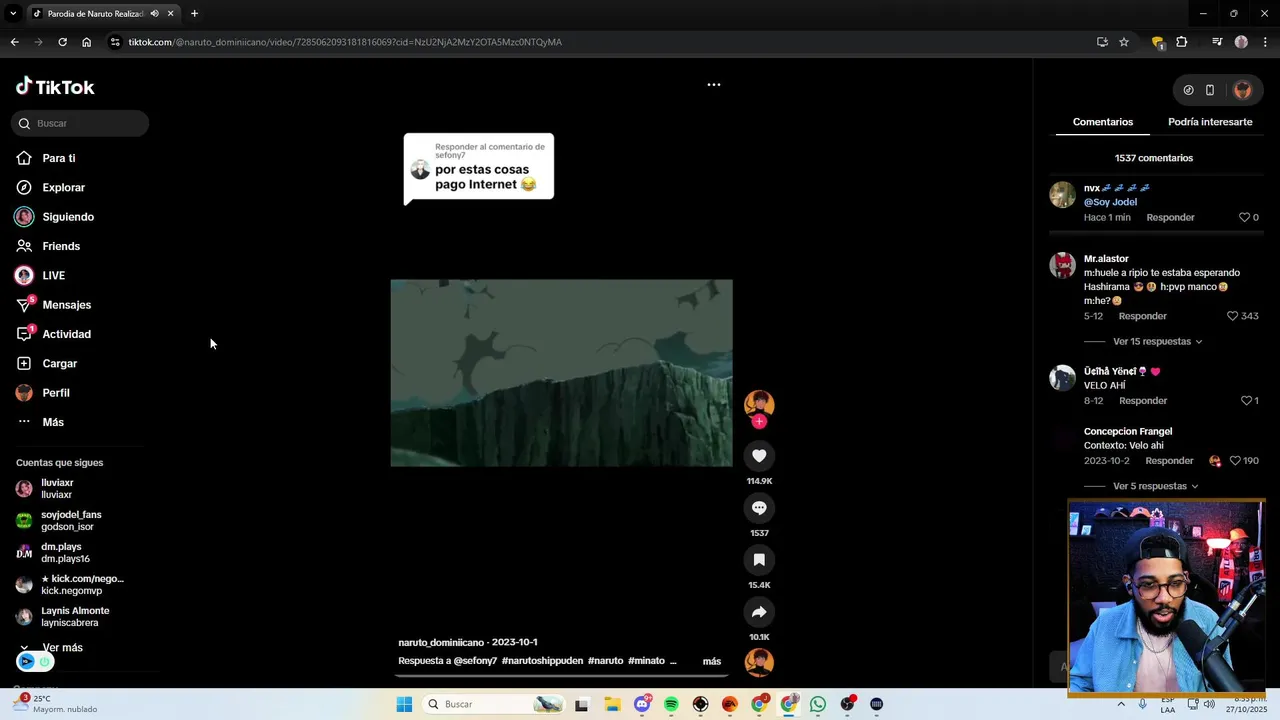Reply to Concepcion Frangel's comment
The width and height of the screenshot is (1280, 720).
point(1169,461)
